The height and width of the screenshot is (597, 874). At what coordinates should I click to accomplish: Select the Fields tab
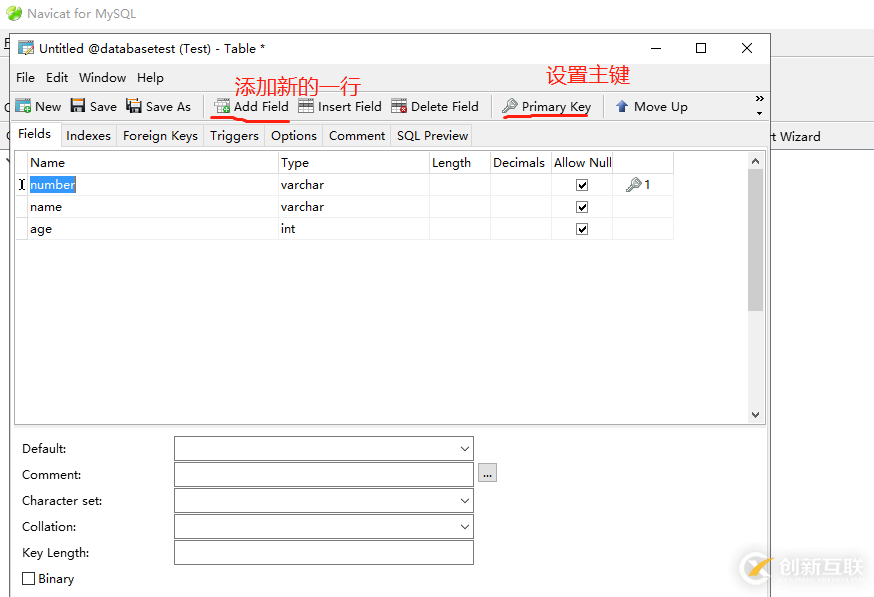coord(35,134)
